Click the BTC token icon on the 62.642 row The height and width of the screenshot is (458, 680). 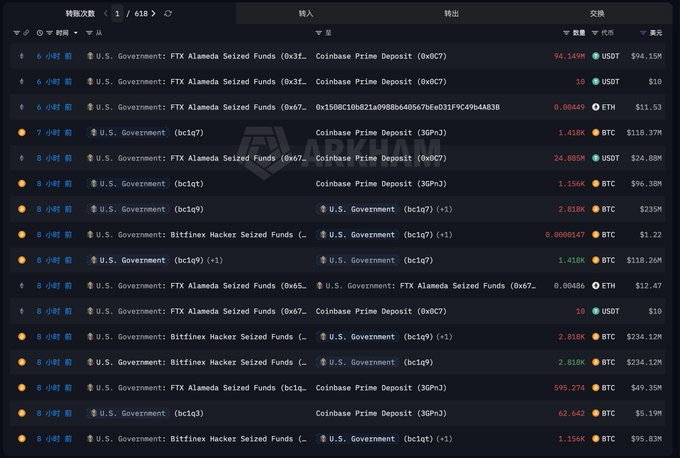[x=596, y=413]
